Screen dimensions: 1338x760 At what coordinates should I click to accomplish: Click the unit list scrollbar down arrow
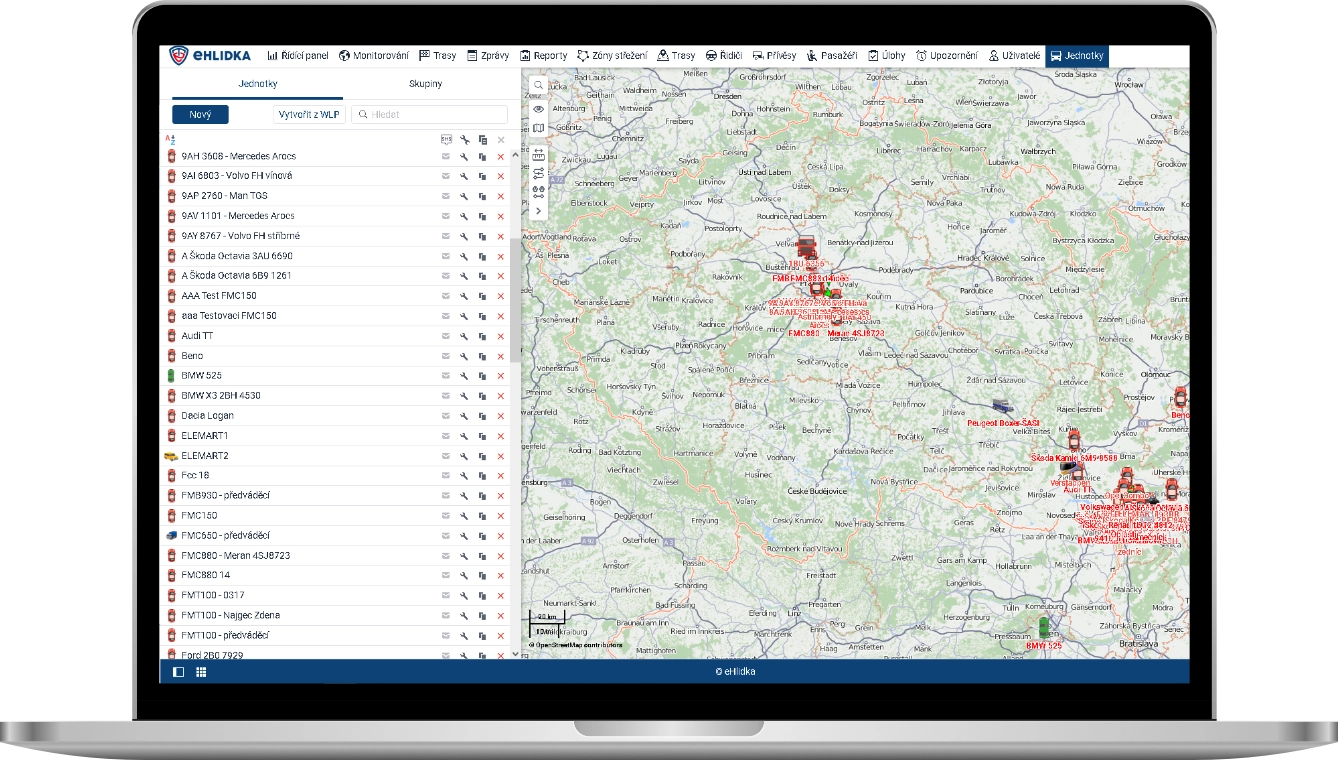click(515, 654)
